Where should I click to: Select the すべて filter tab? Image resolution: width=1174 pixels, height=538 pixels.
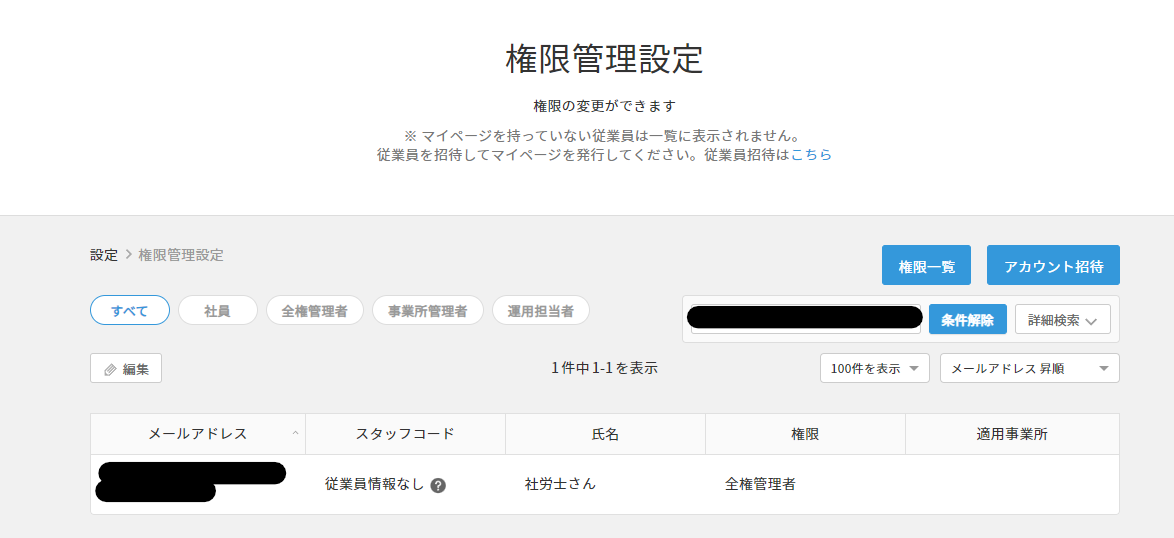click(x=130, y=311)
